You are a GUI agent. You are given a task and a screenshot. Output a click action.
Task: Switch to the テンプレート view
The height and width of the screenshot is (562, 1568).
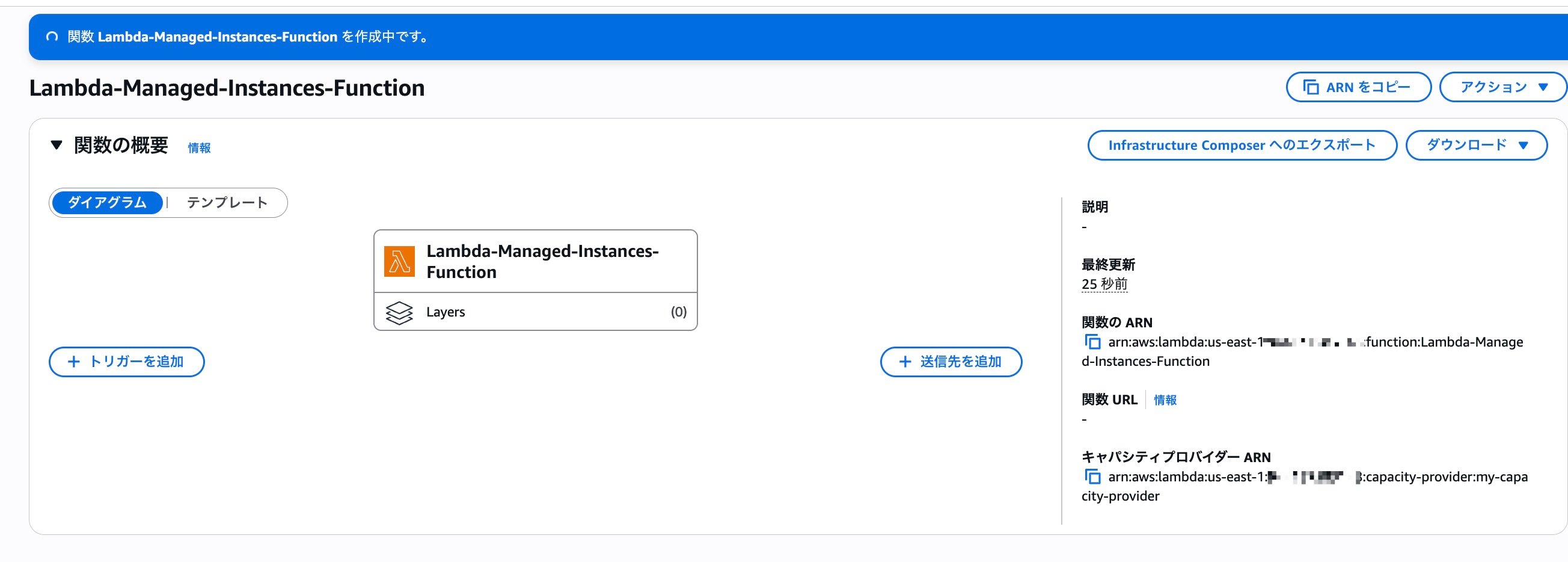[227, 202]
